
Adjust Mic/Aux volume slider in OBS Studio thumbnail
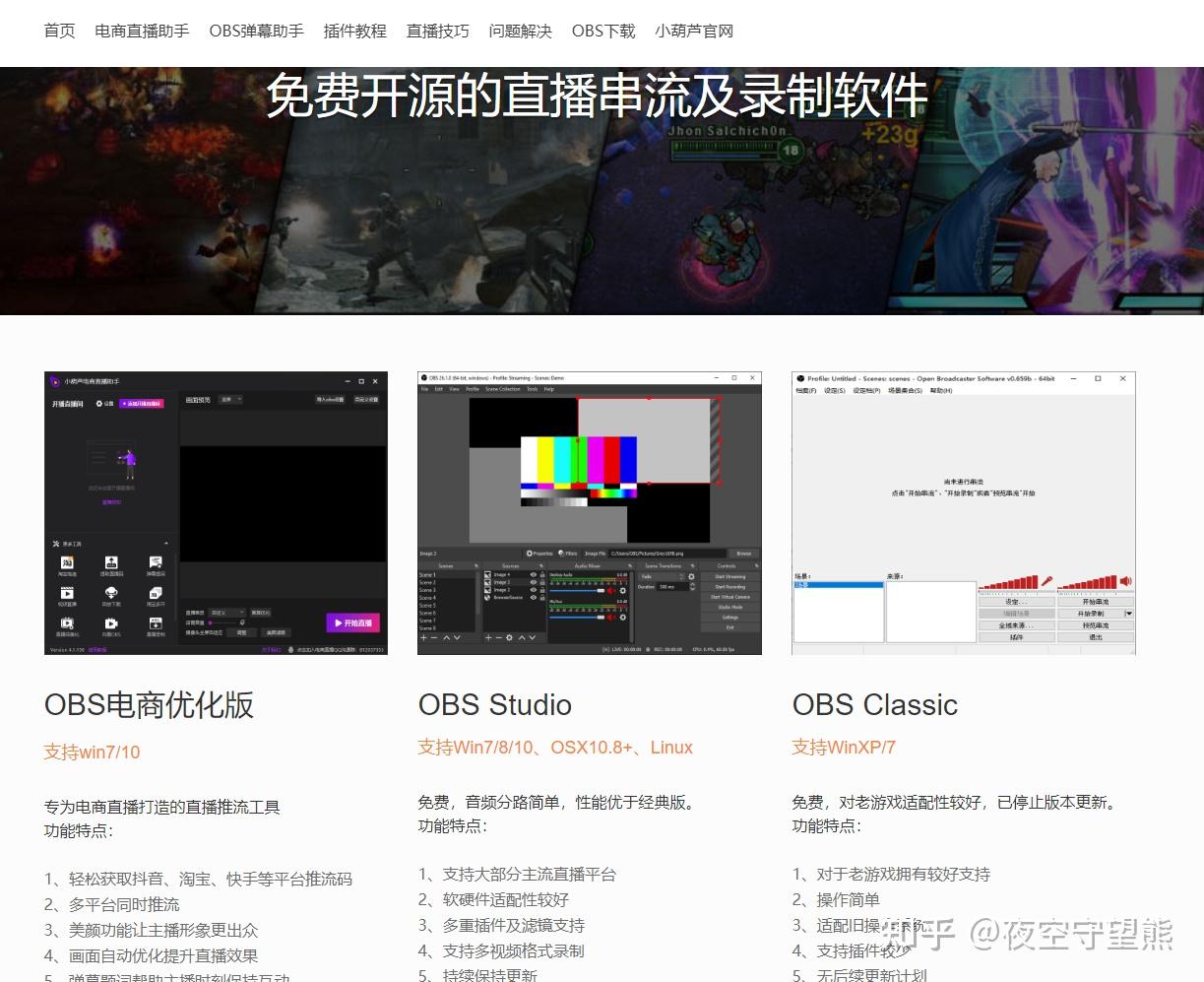tap(577, 618)
